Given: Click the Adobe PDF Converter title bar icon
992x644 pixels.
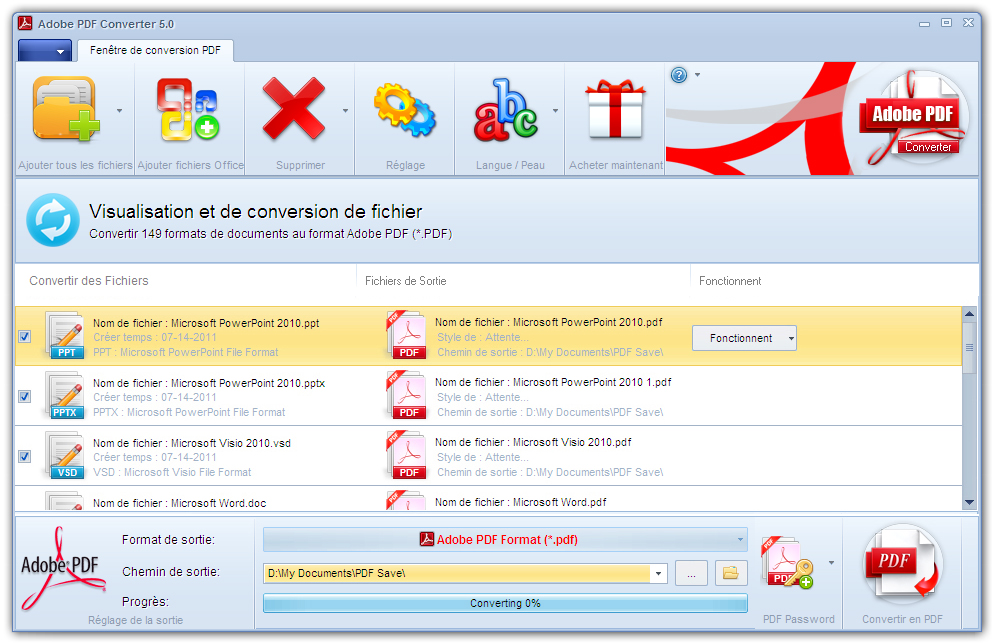Looking at the screenshot, I should pos(25,23).
